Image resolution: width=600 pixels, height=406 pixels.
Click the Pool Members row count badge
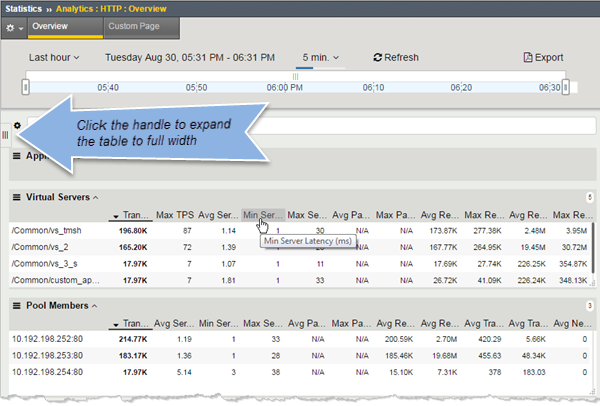pos(588,305)
